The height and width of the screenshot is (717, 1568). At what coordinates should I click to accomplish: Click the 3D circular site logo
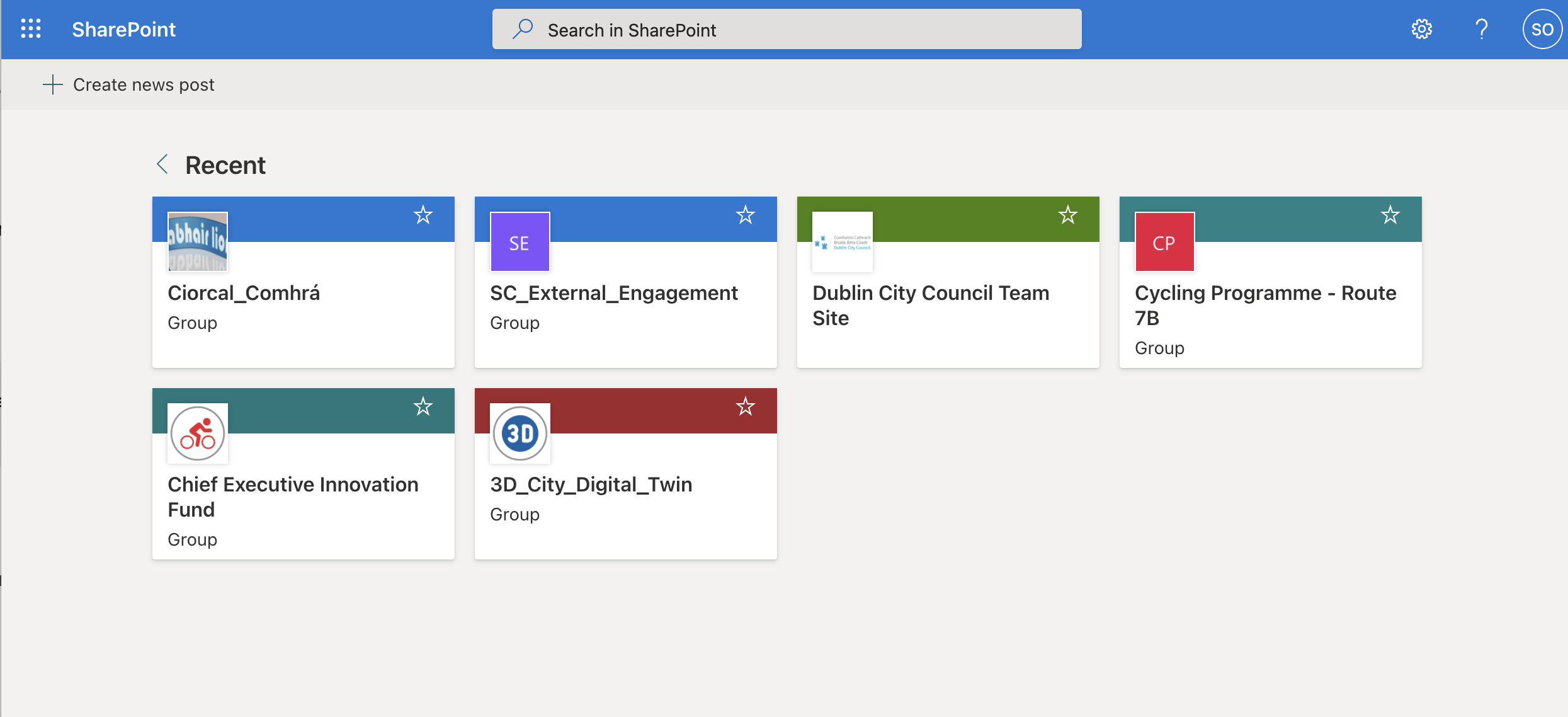pos(520,433)
